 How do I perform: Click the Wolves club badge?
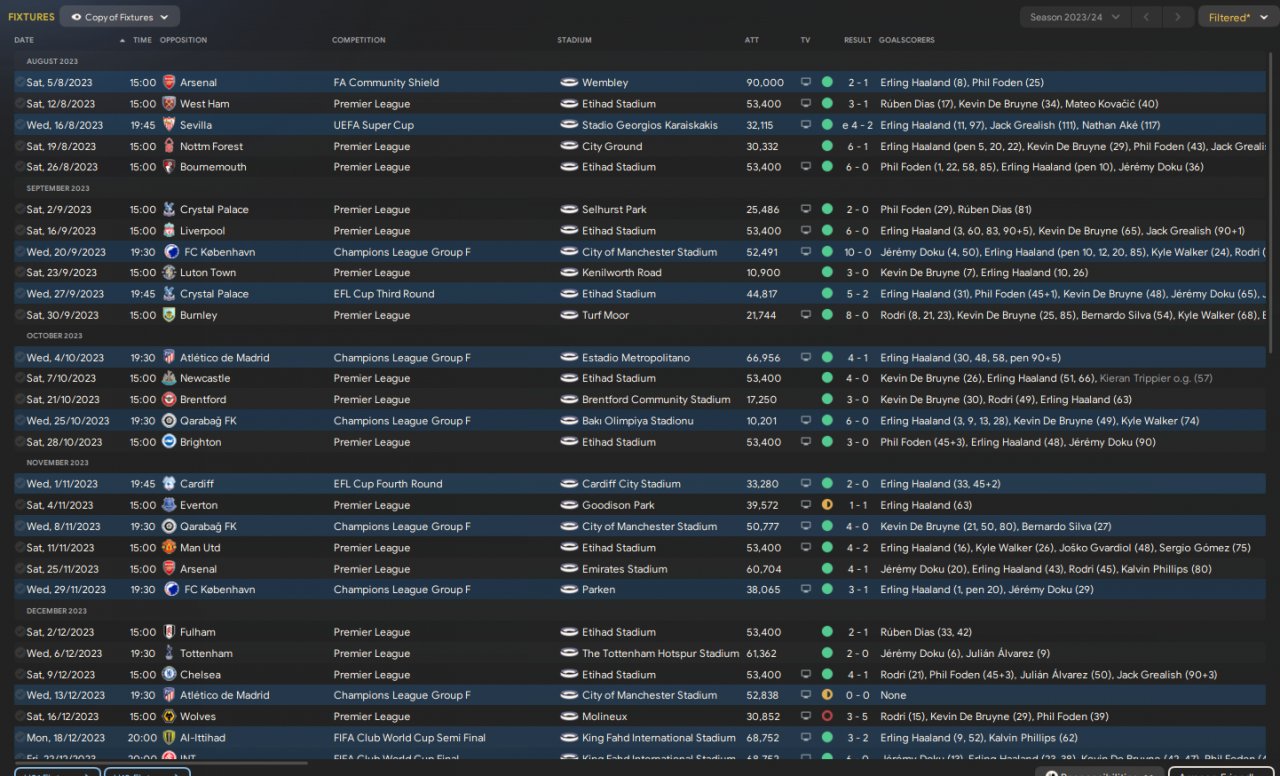pos(169,717)
